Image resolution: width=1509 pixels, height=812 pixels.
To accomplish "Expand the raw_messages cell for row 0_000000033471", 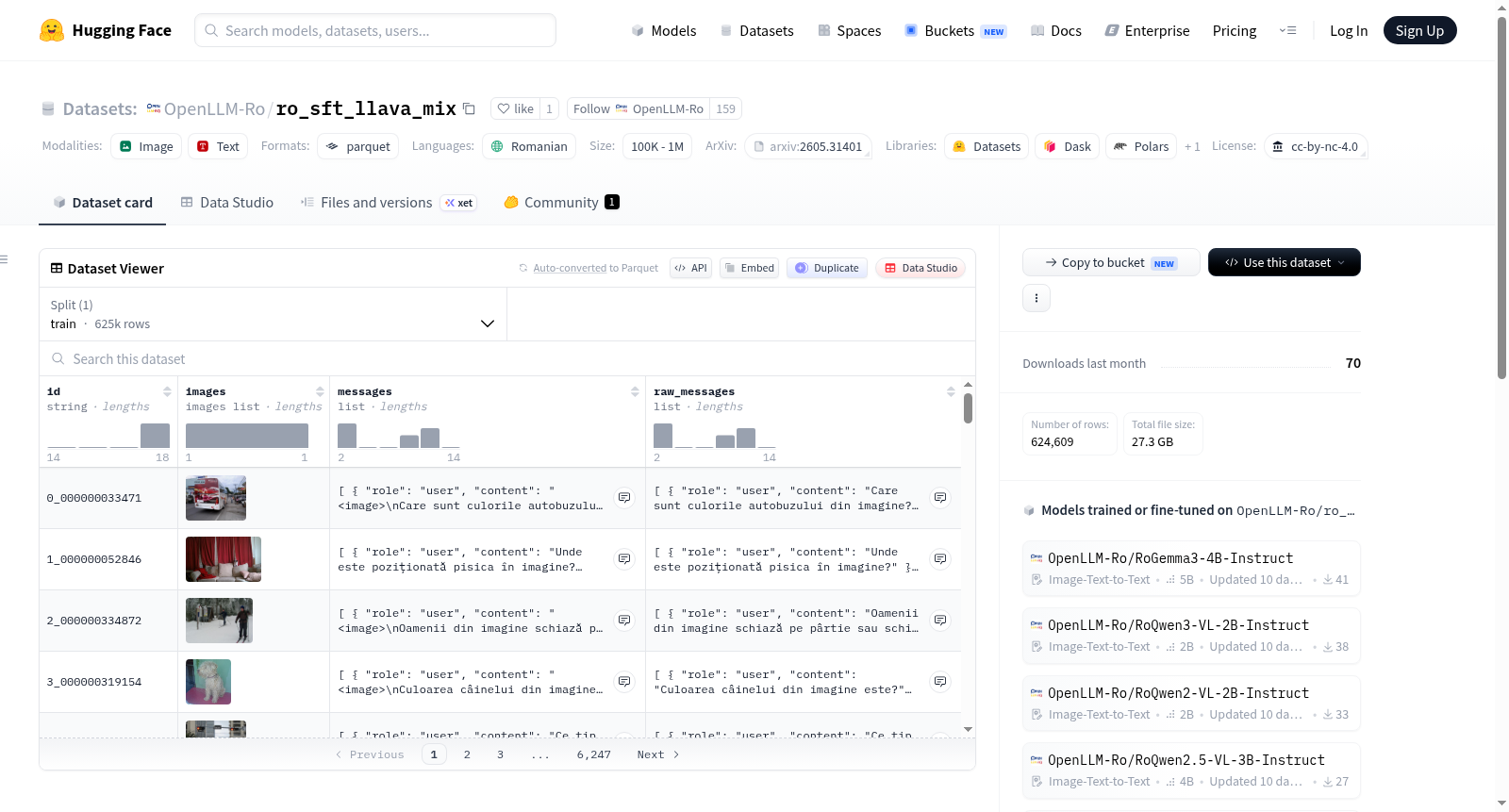I will 940,497.
